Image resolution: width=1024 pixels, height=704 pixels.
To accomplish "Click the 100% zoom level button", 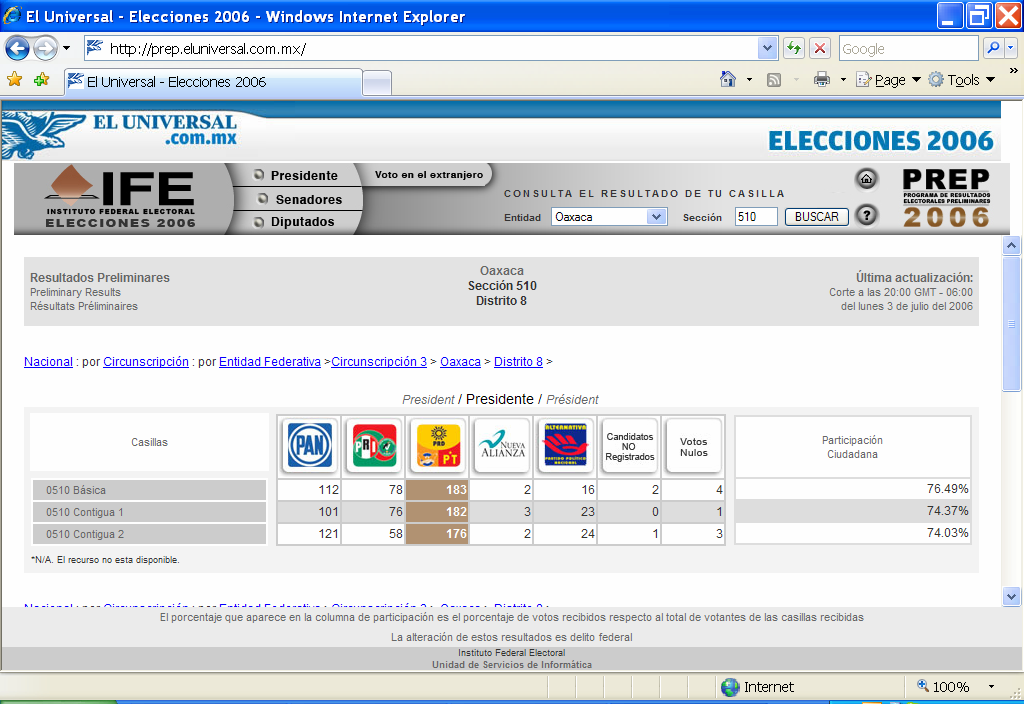I will click(944, 687).
